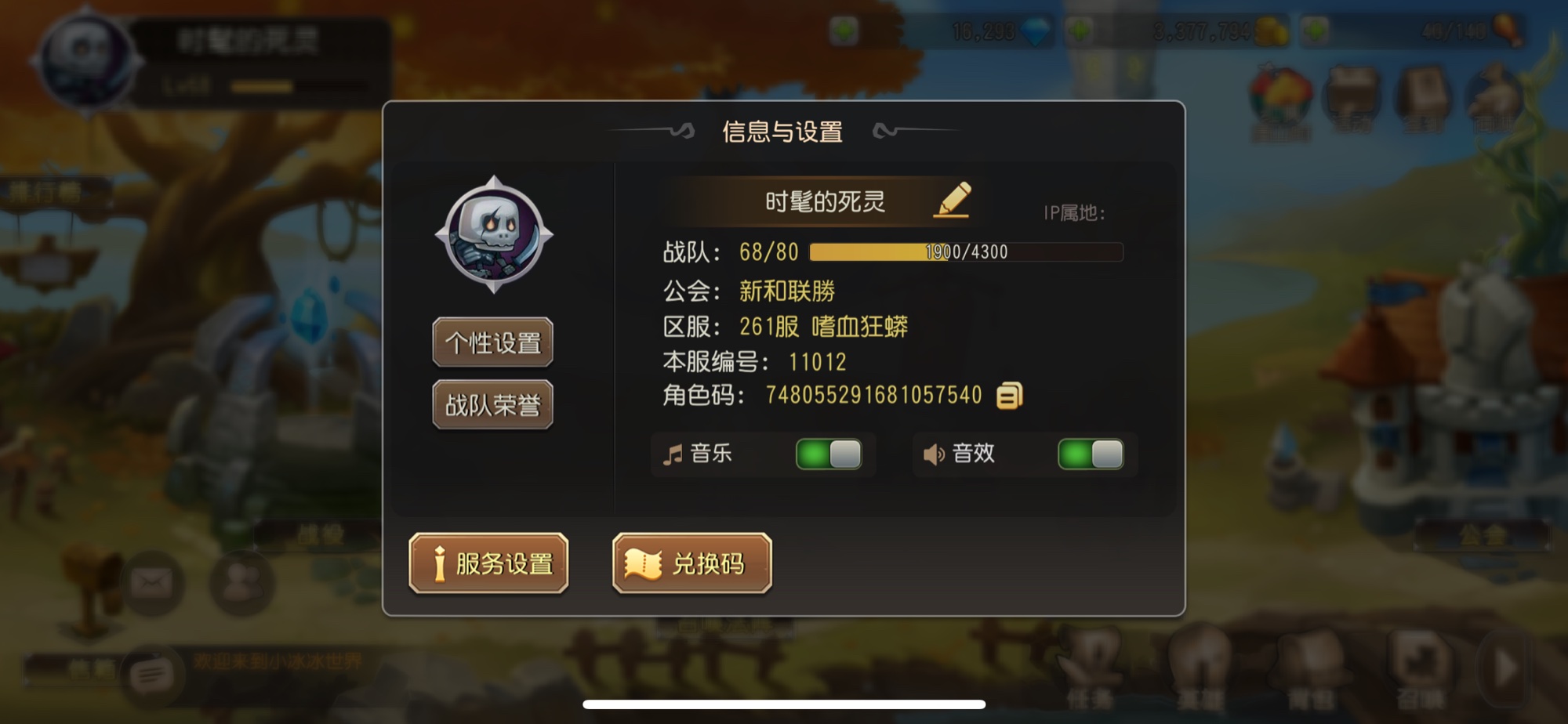Expand the right arrow on bottom menu bar
Image resolution: width=1568 pixels, height=724 pixels.
click(1504, 668)
